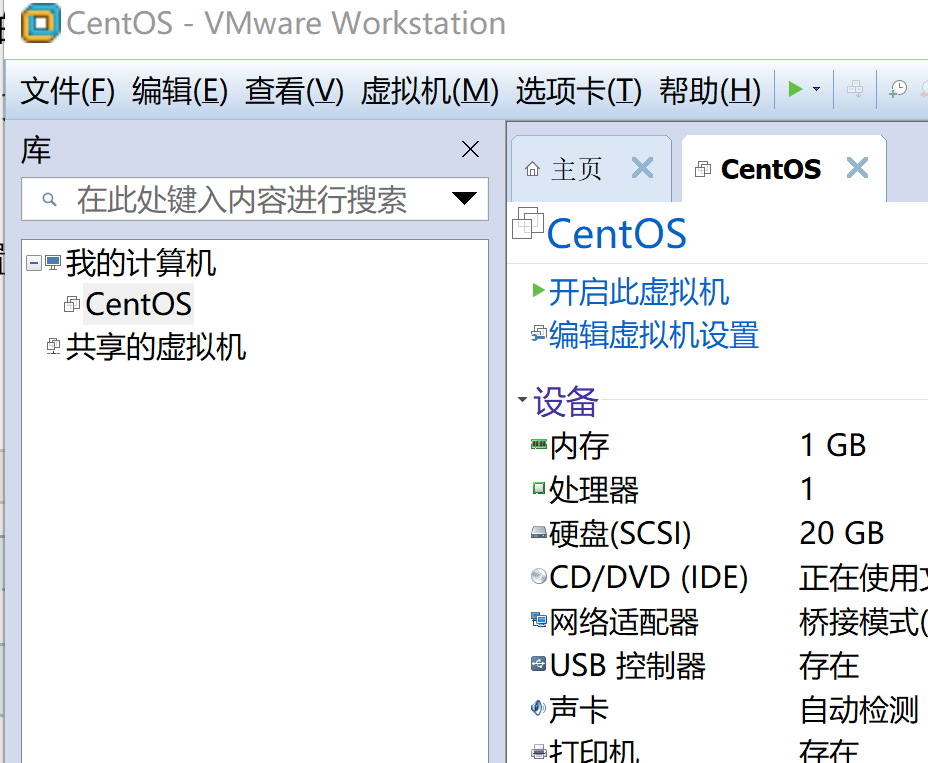Click the magnifier icon in the search box
Image resolution: width=928 pixels, height=763 pixels.
click(x=50, y=199)
